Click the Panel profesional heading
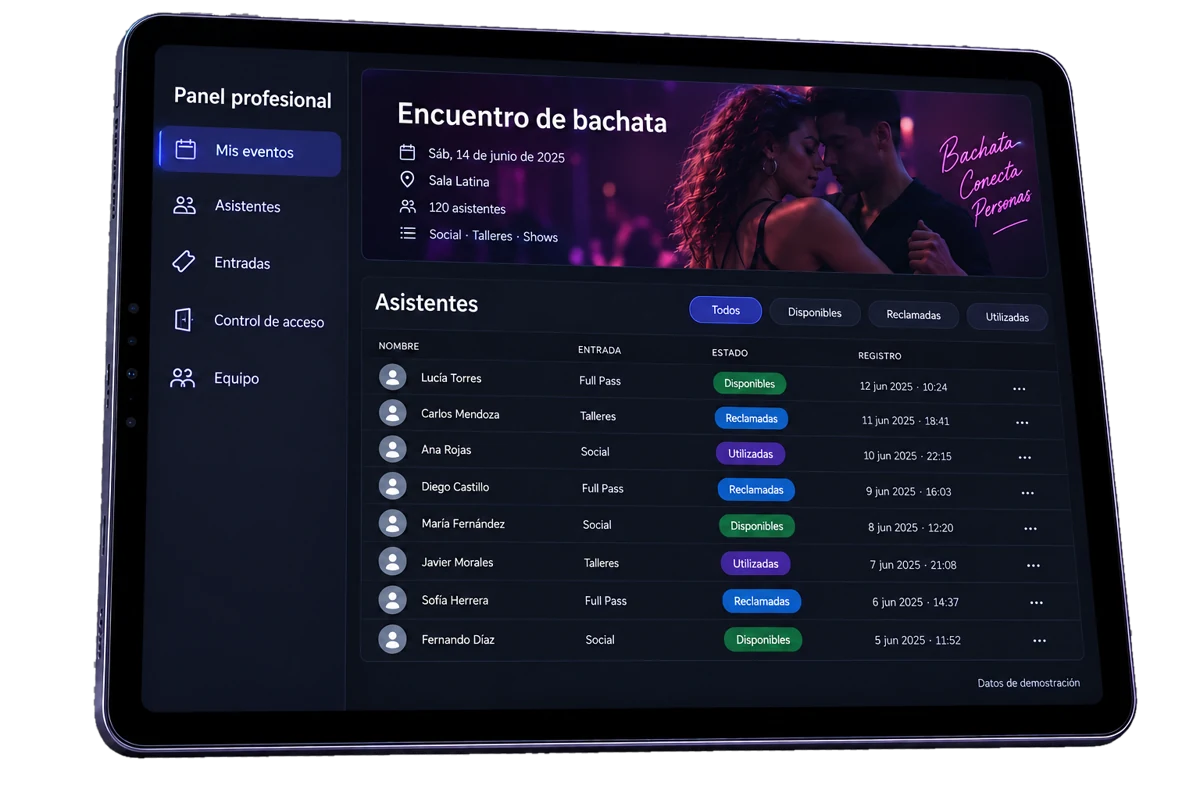1200x800 pixels. (x=253, y=98)
